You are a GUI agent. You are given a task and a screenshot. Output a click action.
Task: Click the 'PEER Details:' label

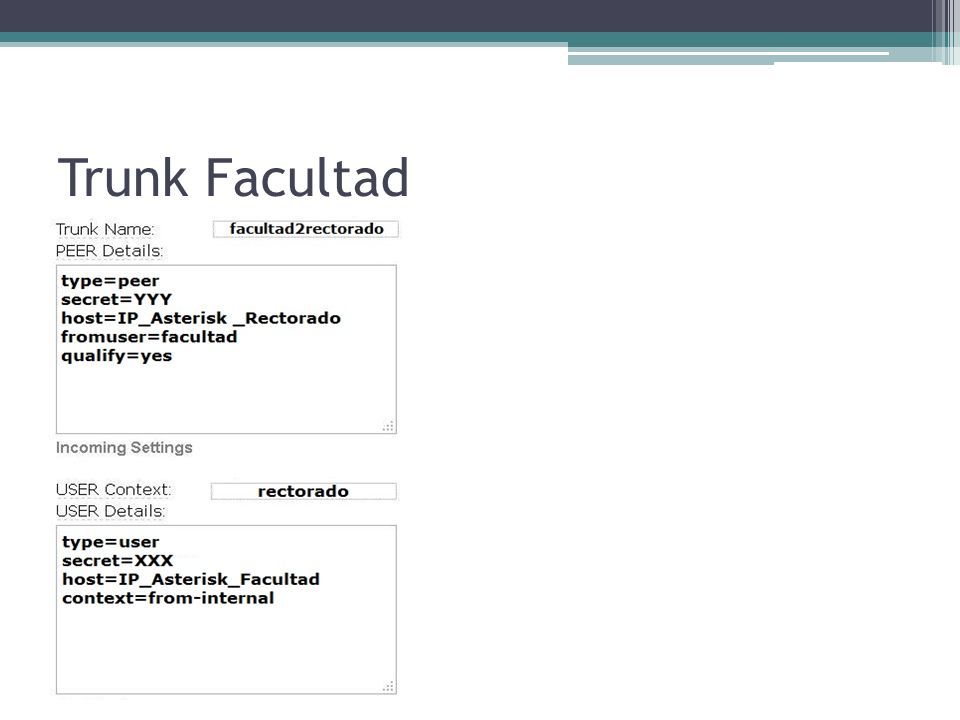tap(110, 251)
